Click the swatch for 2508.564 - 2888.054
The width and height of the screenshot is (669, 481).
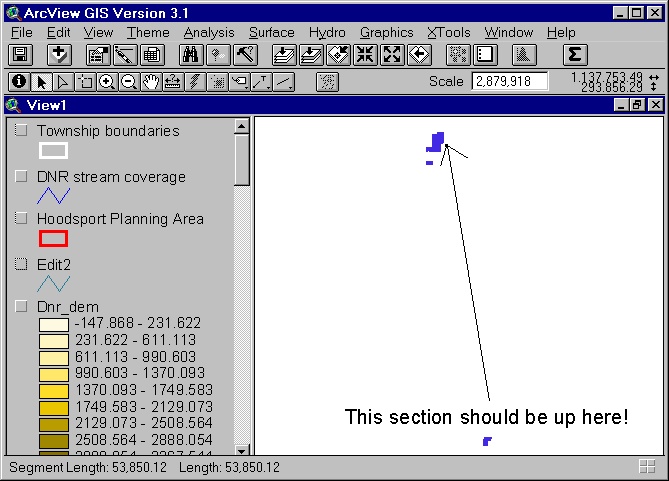tap(54, 441)
